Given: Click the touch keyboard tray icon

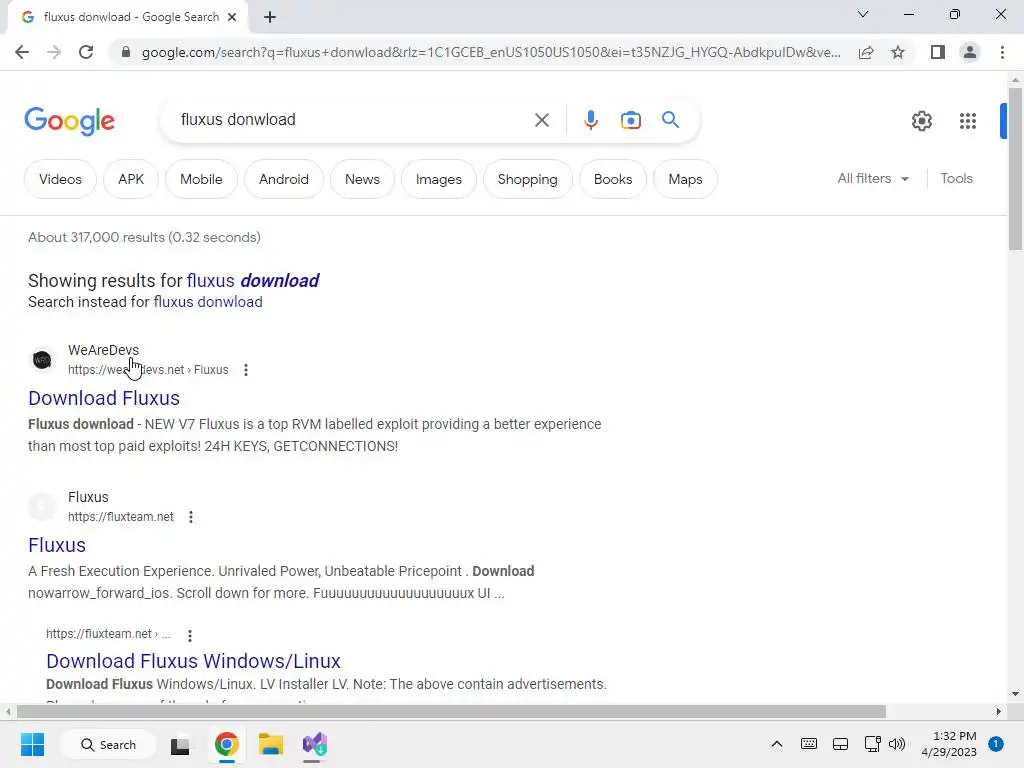Looking at the screenshot, I should point(808,744).
